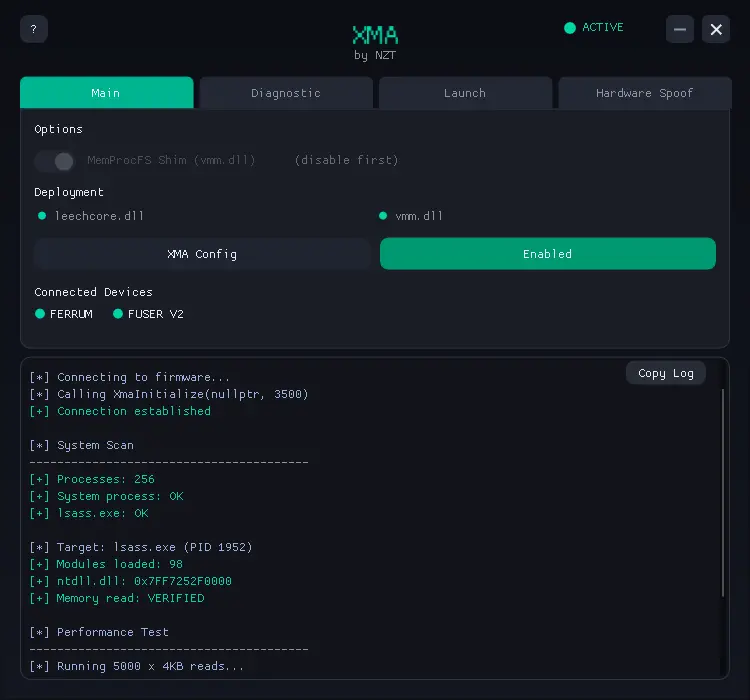Screen dimensions: 750x700
Task: Click the XMA logo title
Action: 375,35
